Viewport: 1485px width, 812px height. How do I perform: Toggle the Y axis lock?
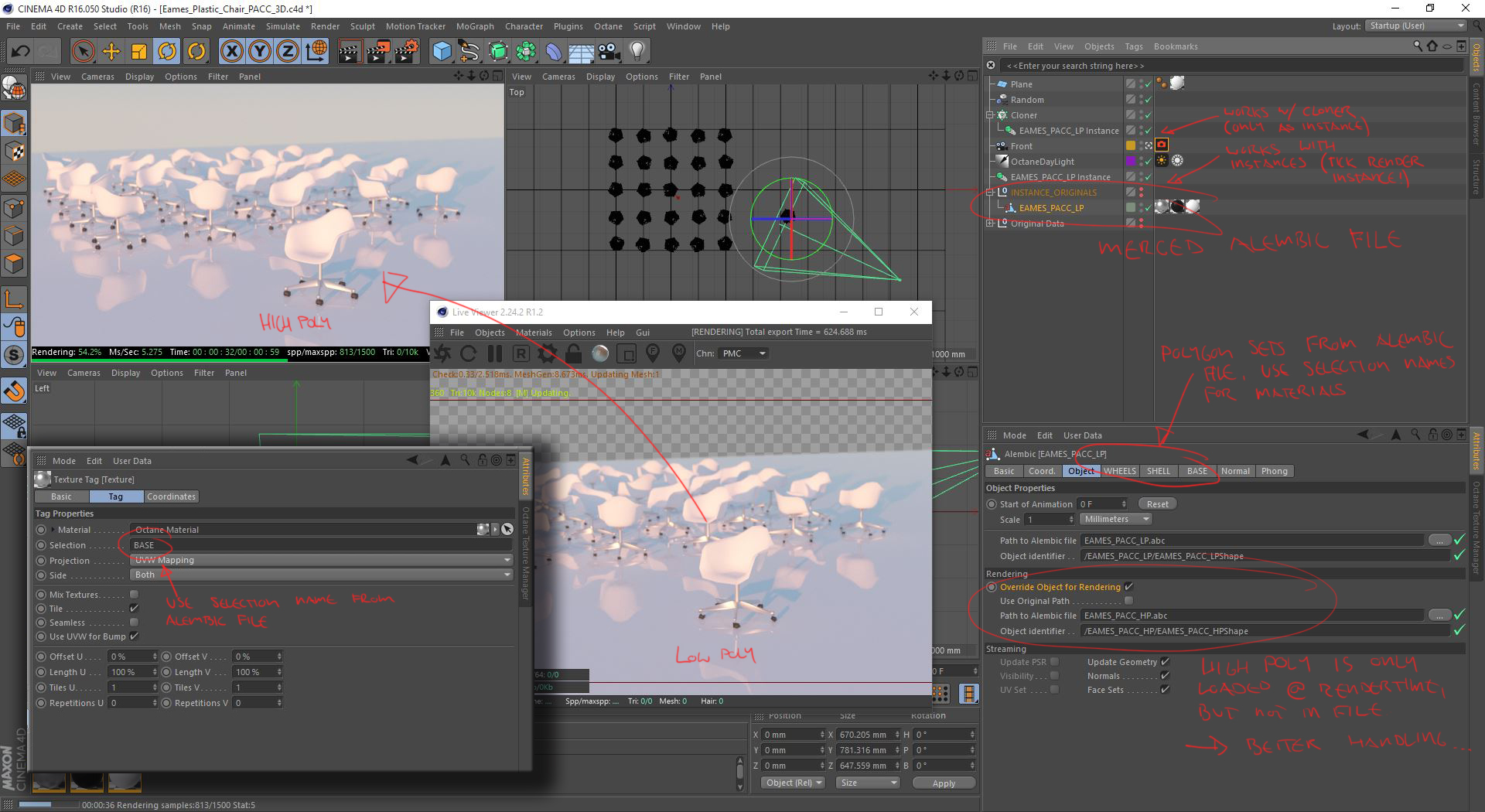tap(260, 52)
